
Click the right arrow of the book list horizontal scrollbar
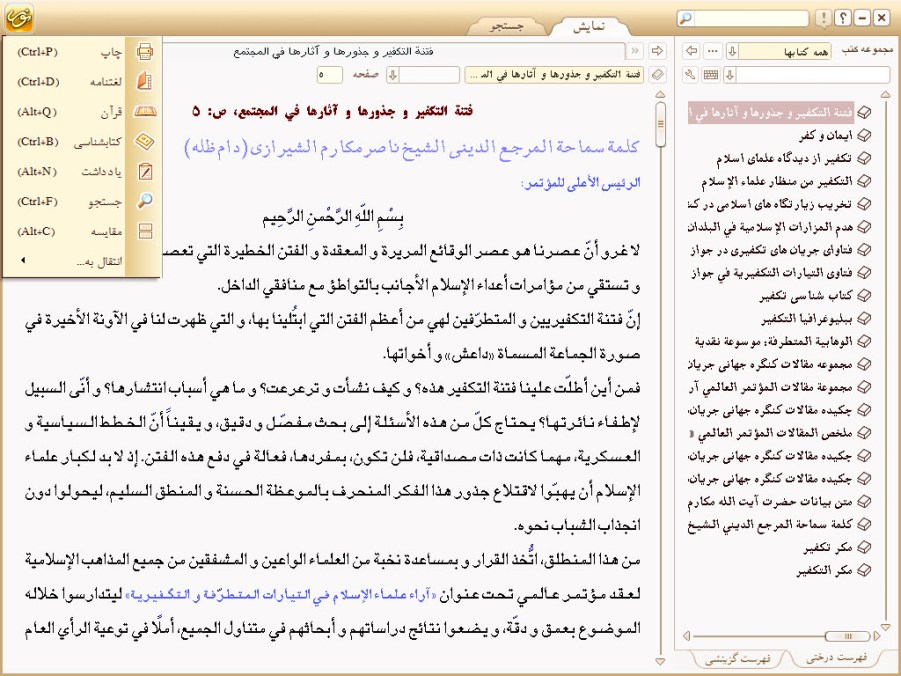pos(876,636)
